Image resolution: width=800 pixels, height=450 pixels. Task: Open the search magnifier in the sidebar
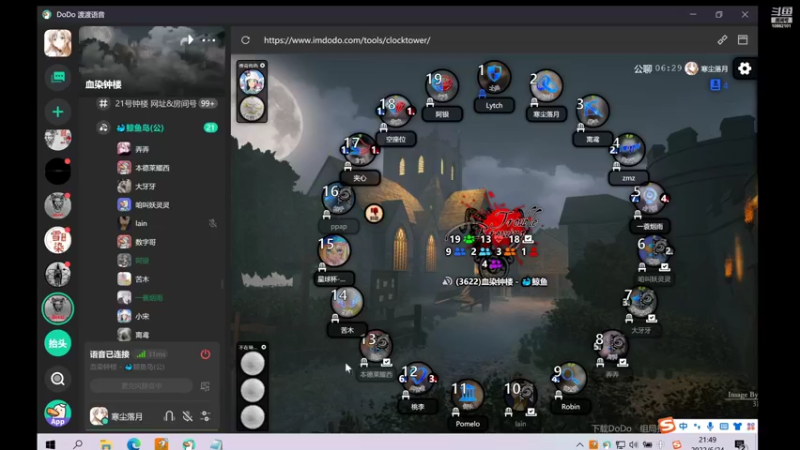click(58, 379)
